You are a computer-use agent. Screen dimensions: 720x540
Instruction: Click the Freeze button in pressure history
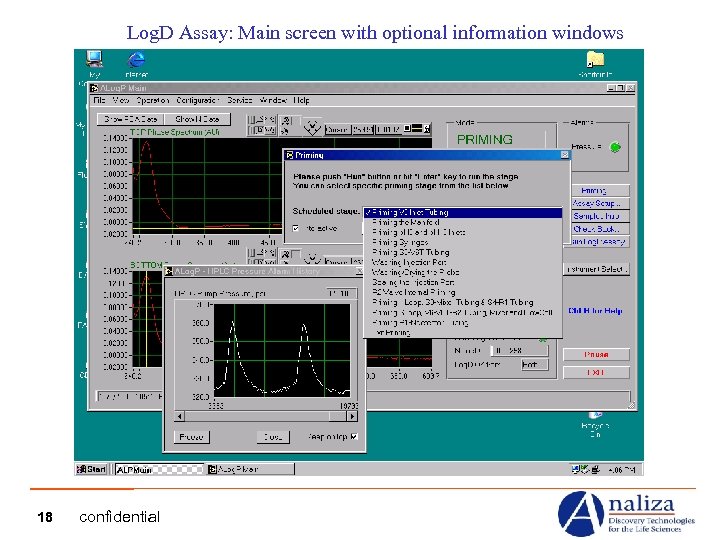(x=191, y=437)
